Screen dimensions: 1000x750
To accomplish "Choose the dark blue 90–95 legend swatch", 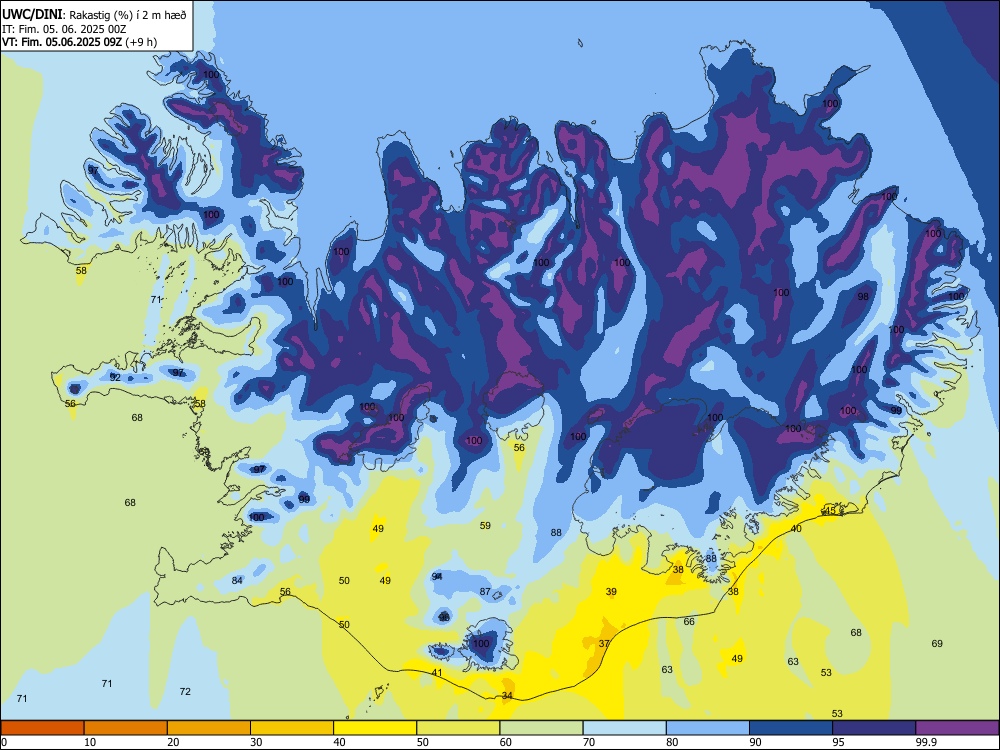I will [x=791, y=728].
